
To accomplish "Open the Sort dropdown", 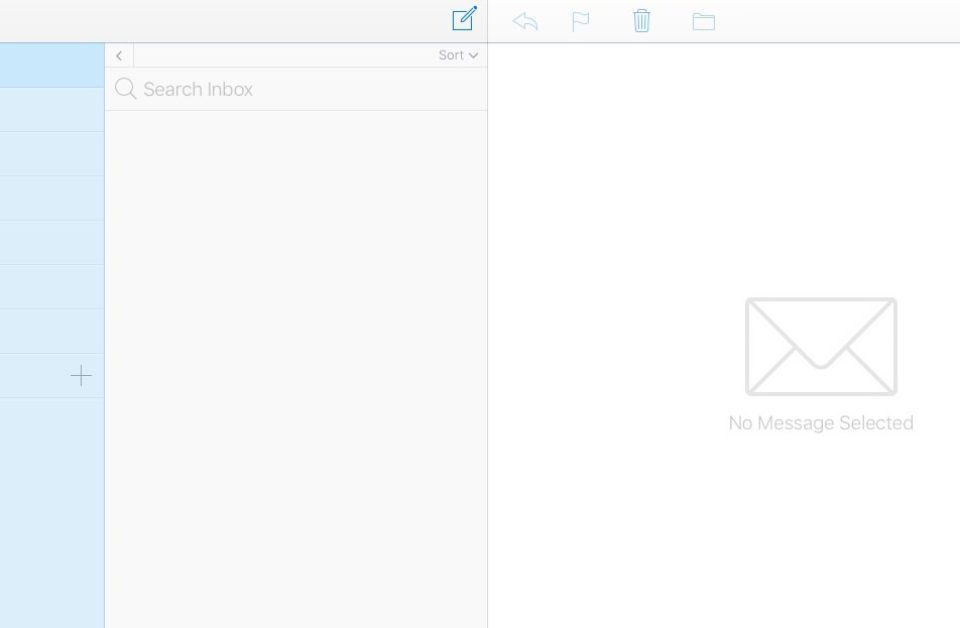I will pyautogui.click(x=458, y=55).
